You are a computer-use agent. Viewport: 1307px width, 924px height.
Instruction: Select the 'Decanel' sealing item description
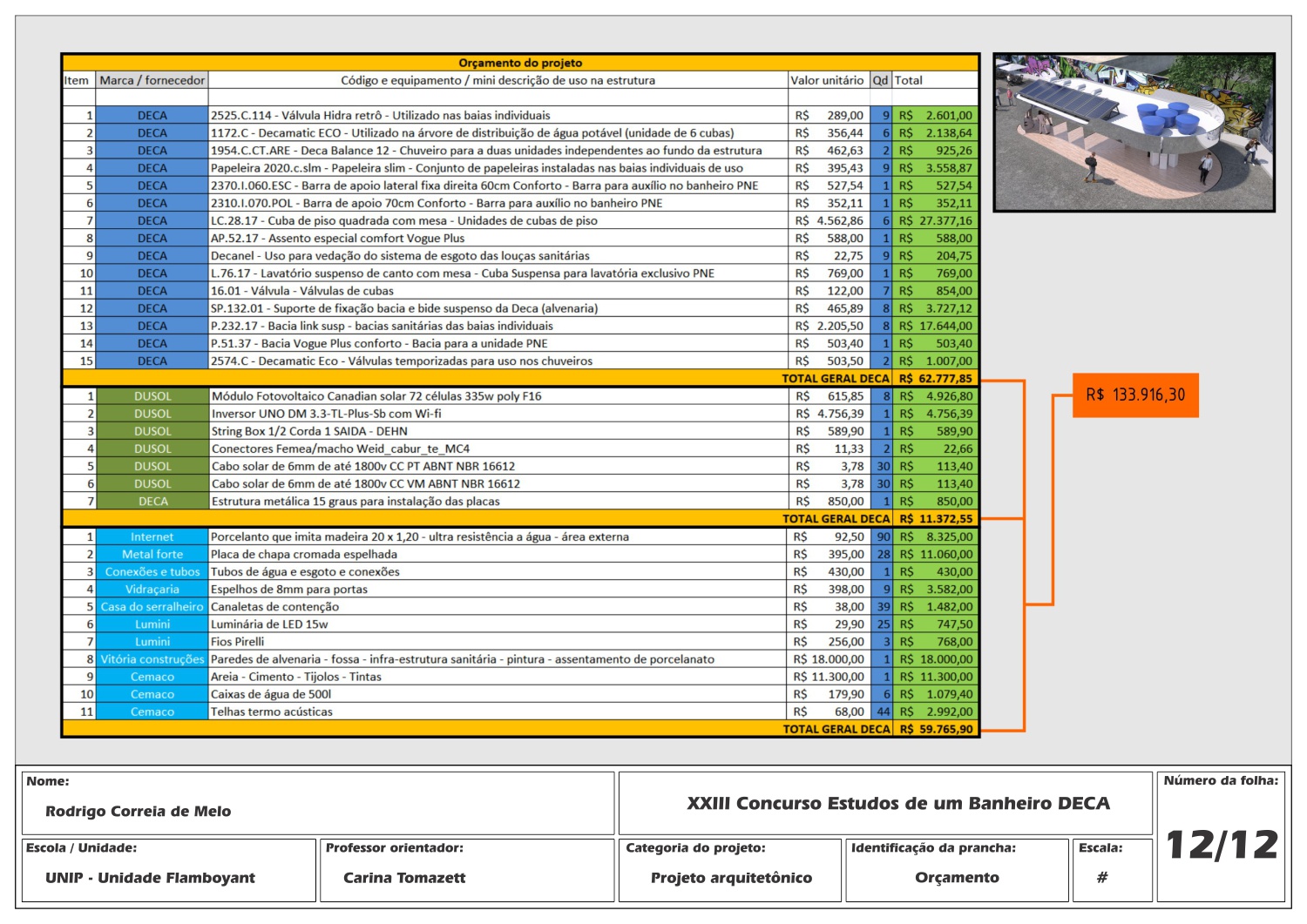[x=498, y=255]
